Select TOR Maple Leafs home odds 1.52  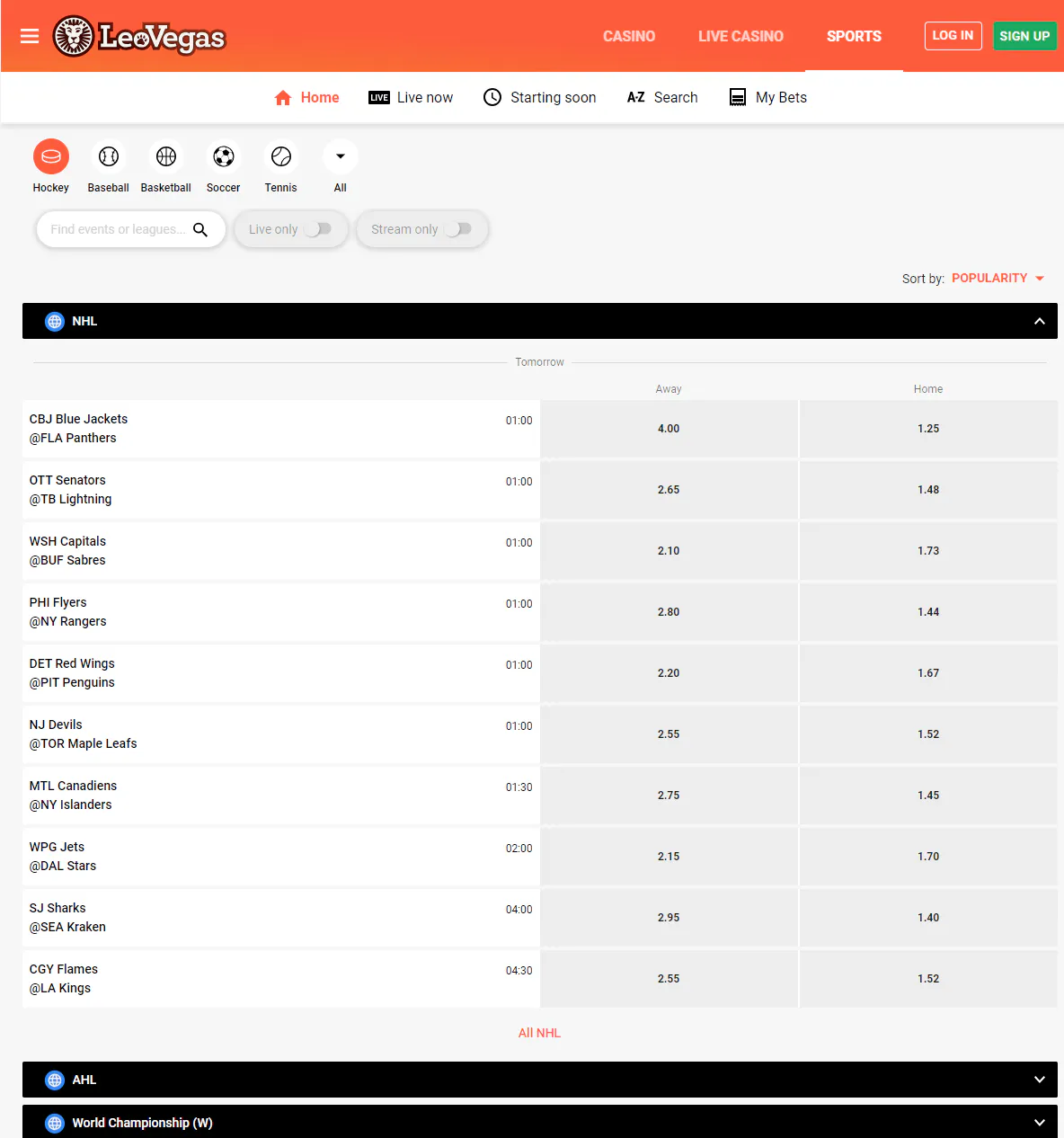coord(928,734)
